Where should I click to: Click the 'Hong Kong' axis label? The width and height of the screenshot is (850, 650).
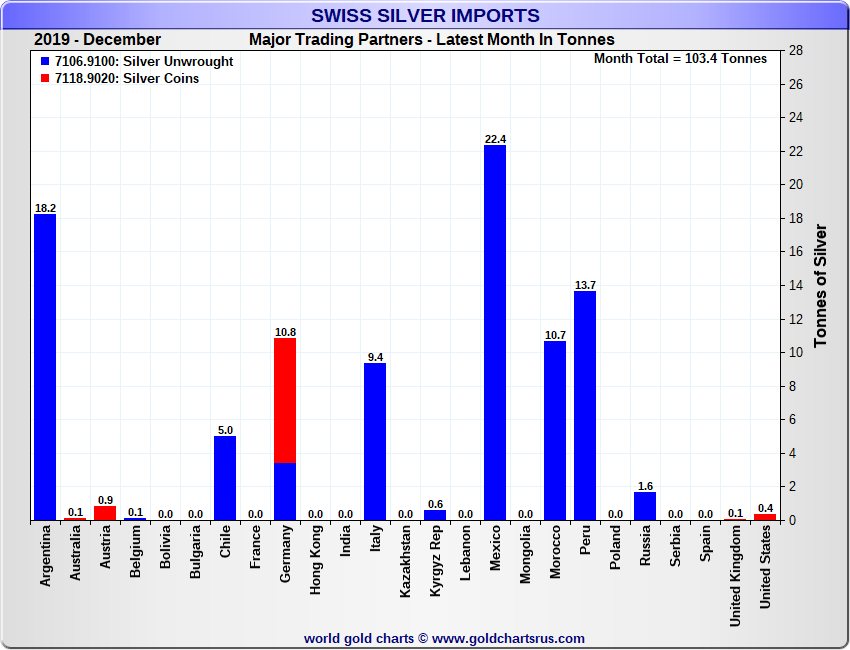pos(315,560)
